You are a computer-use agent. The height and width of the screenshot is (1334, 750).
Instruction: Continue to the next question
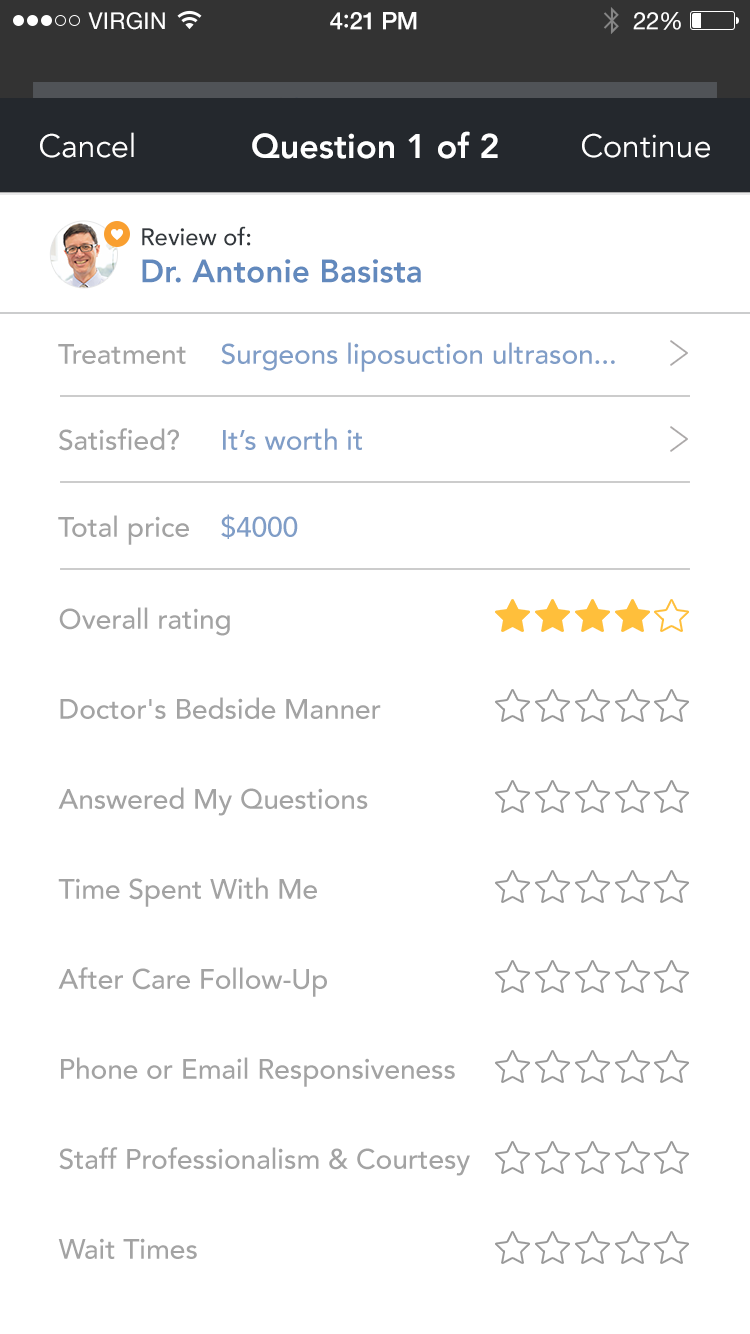tap(645, 147)
